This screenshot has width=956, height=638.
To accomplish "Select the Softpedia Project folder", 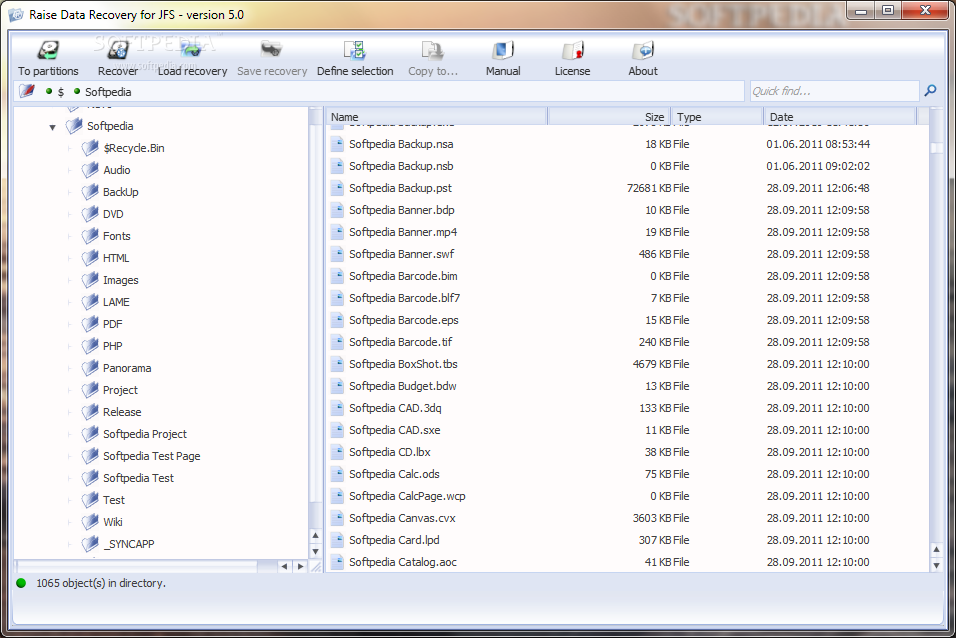I will pos(144,434).
